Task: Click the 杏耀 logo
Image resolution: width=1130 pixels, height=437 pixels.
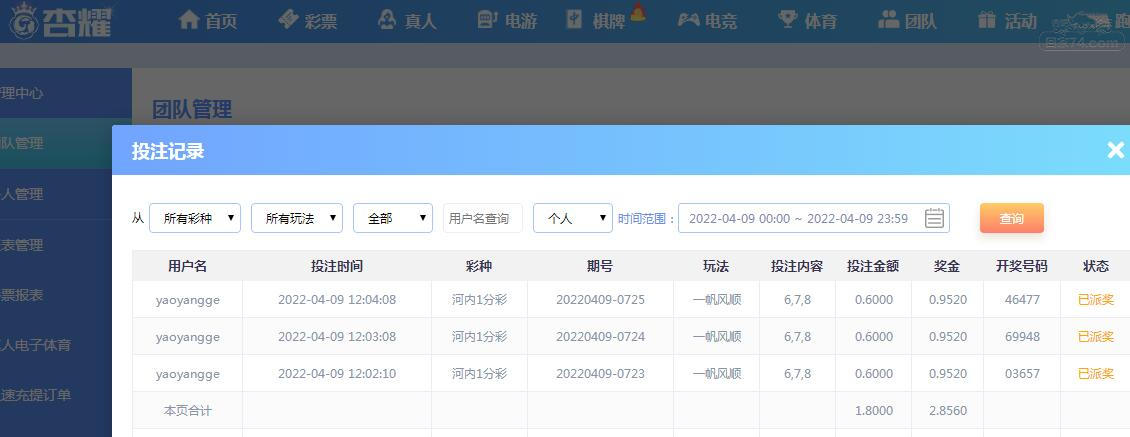Action: (x=61, y=22)
